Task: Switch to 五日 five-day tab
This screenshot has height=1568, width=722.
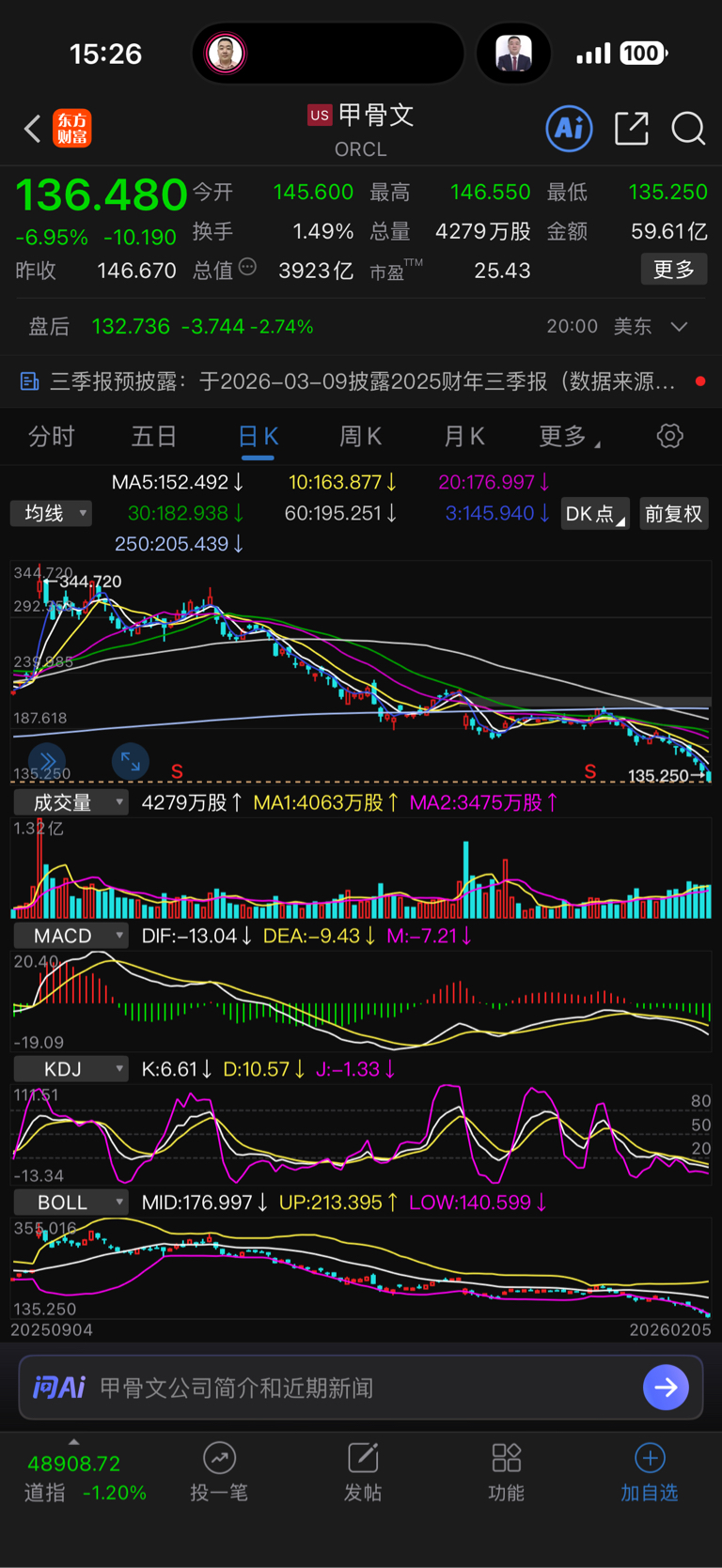Action: (x=154, y=436)
